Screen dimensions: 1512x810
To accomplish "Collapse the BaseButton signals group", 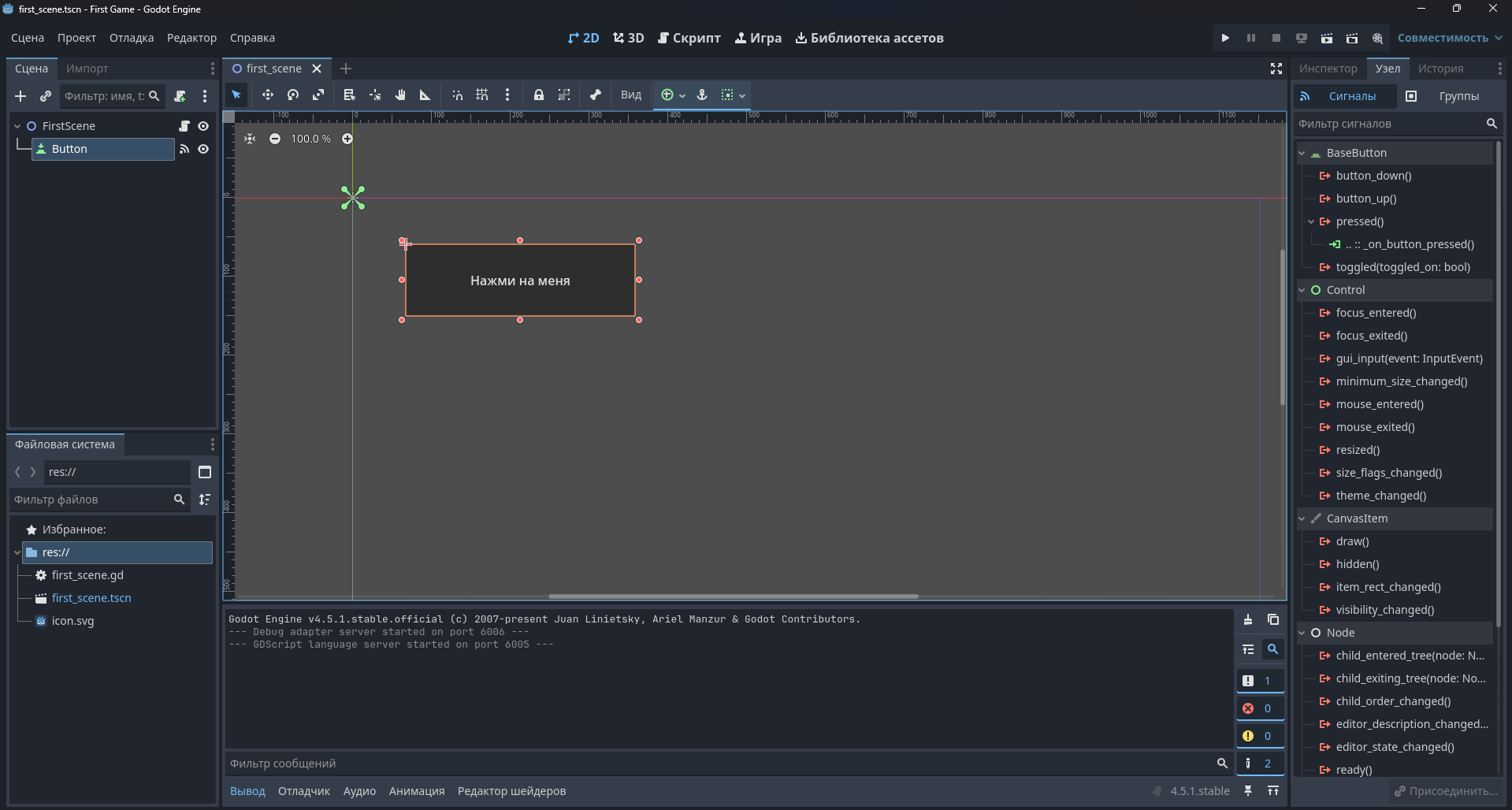I will pyautogui.click(x=1302, y=153).
